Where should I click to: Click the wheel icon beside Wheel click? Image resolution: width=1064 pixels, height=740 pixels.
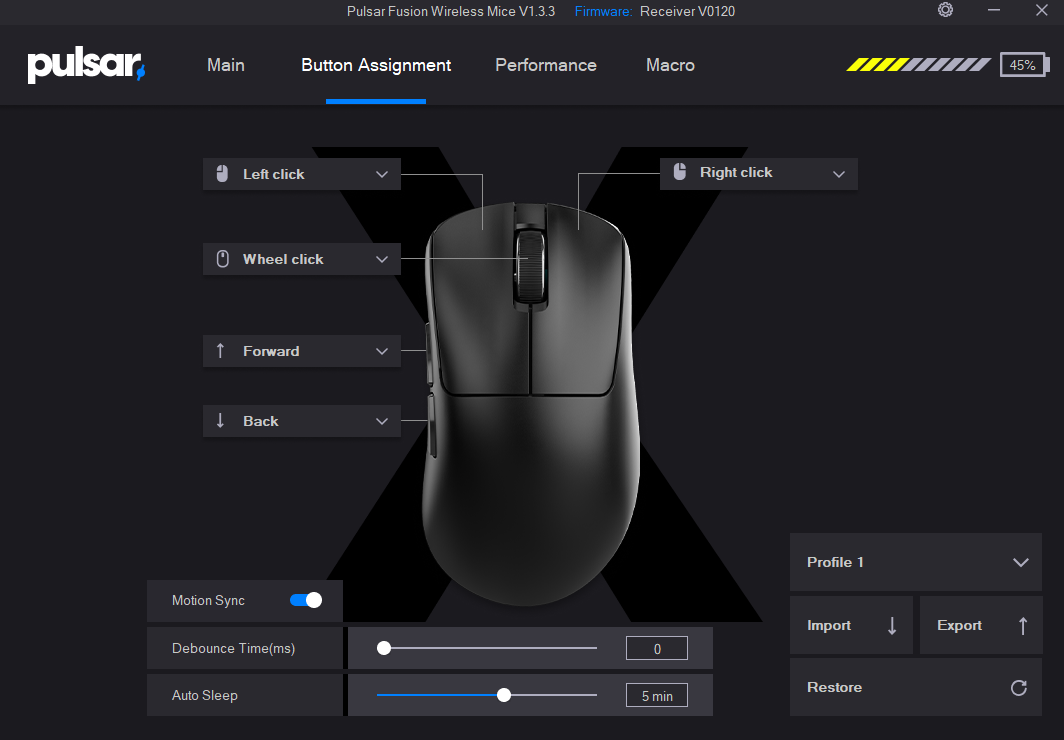(x=223, y=258)
